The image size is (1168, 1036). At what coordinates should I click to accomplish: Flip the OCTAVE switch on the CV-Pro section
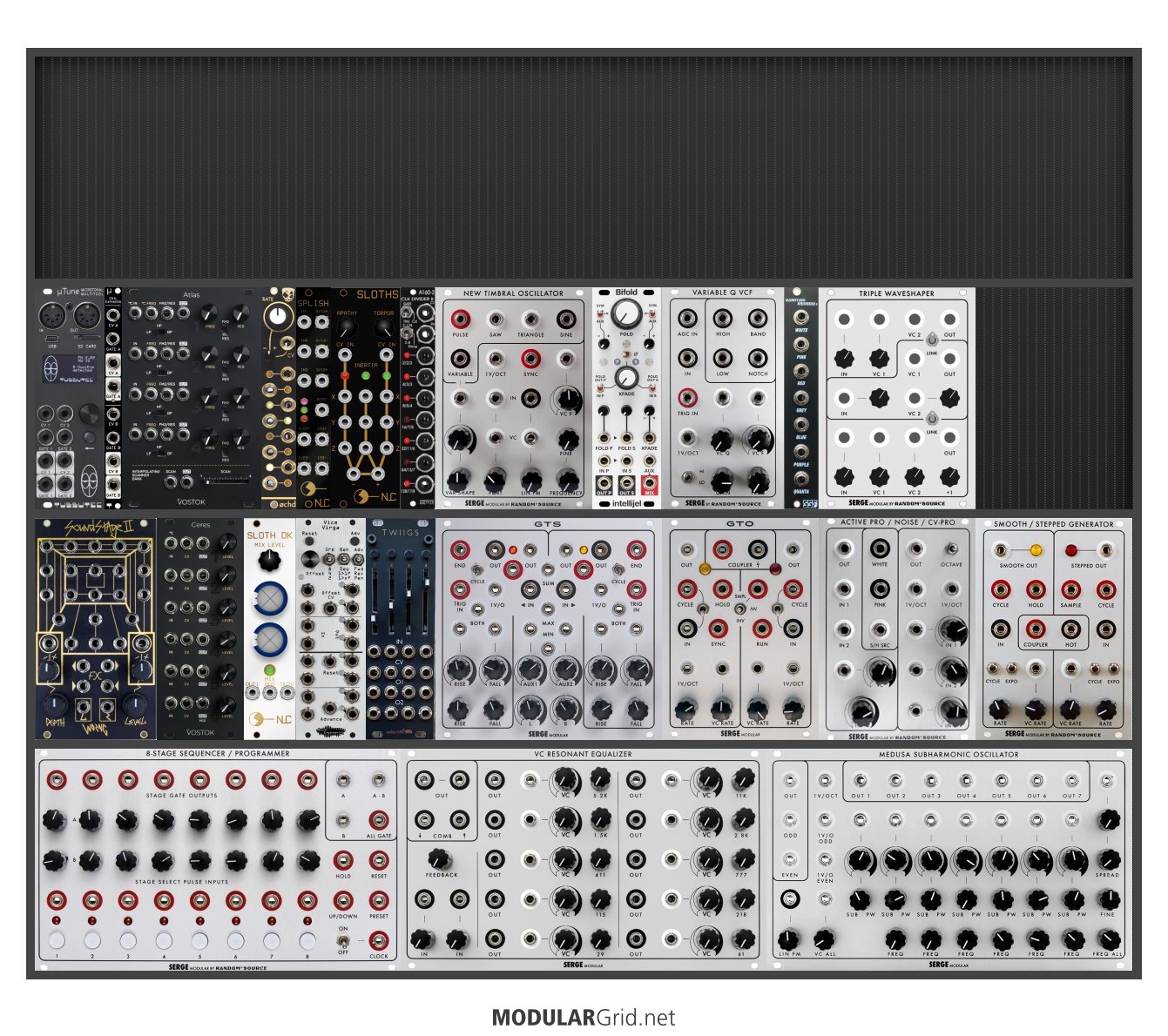coord(951,548)
